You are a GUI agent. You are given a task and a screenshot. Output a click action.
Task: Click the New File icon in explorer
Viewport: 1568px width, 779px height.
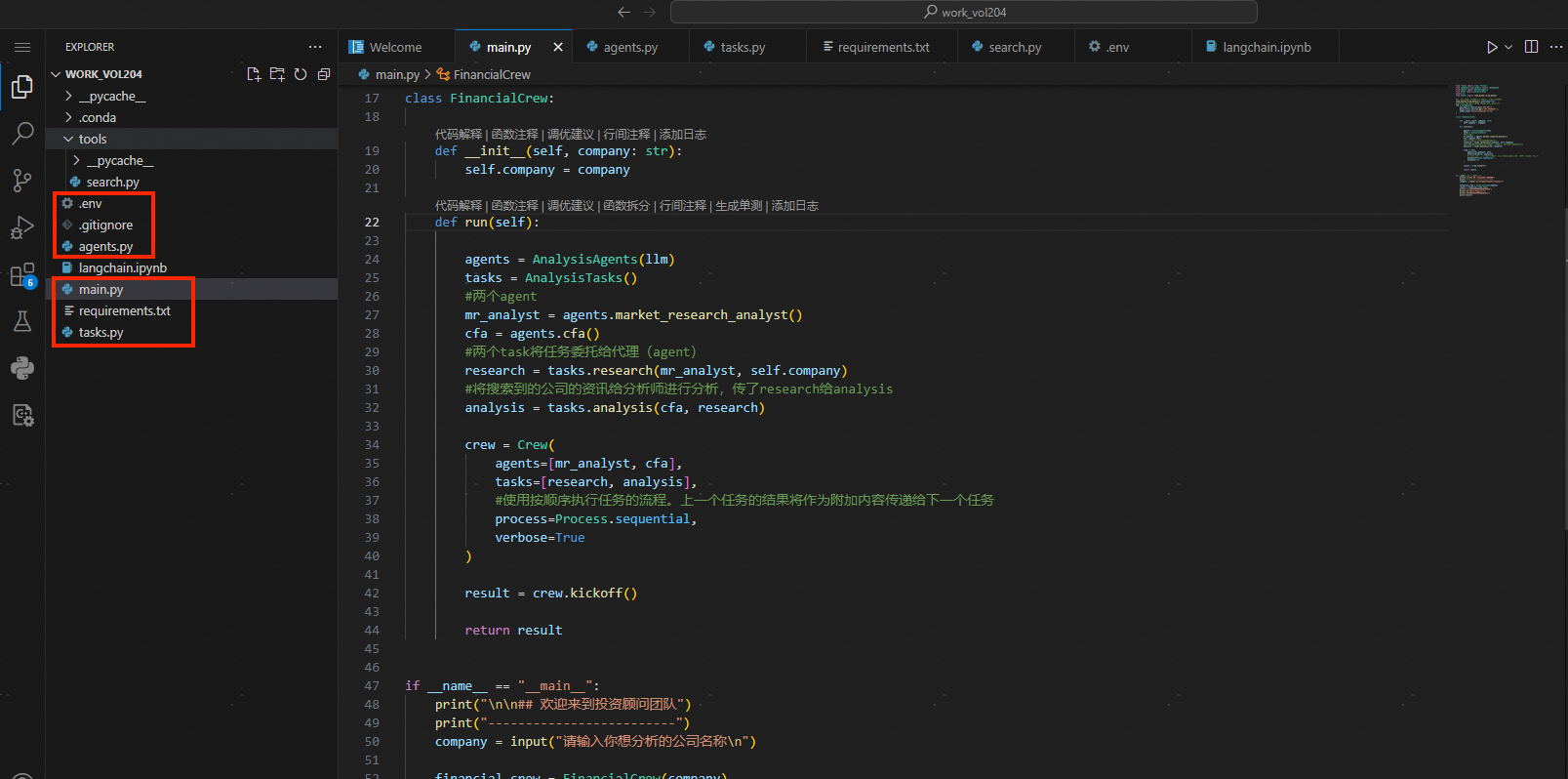(x=254, y=74)
